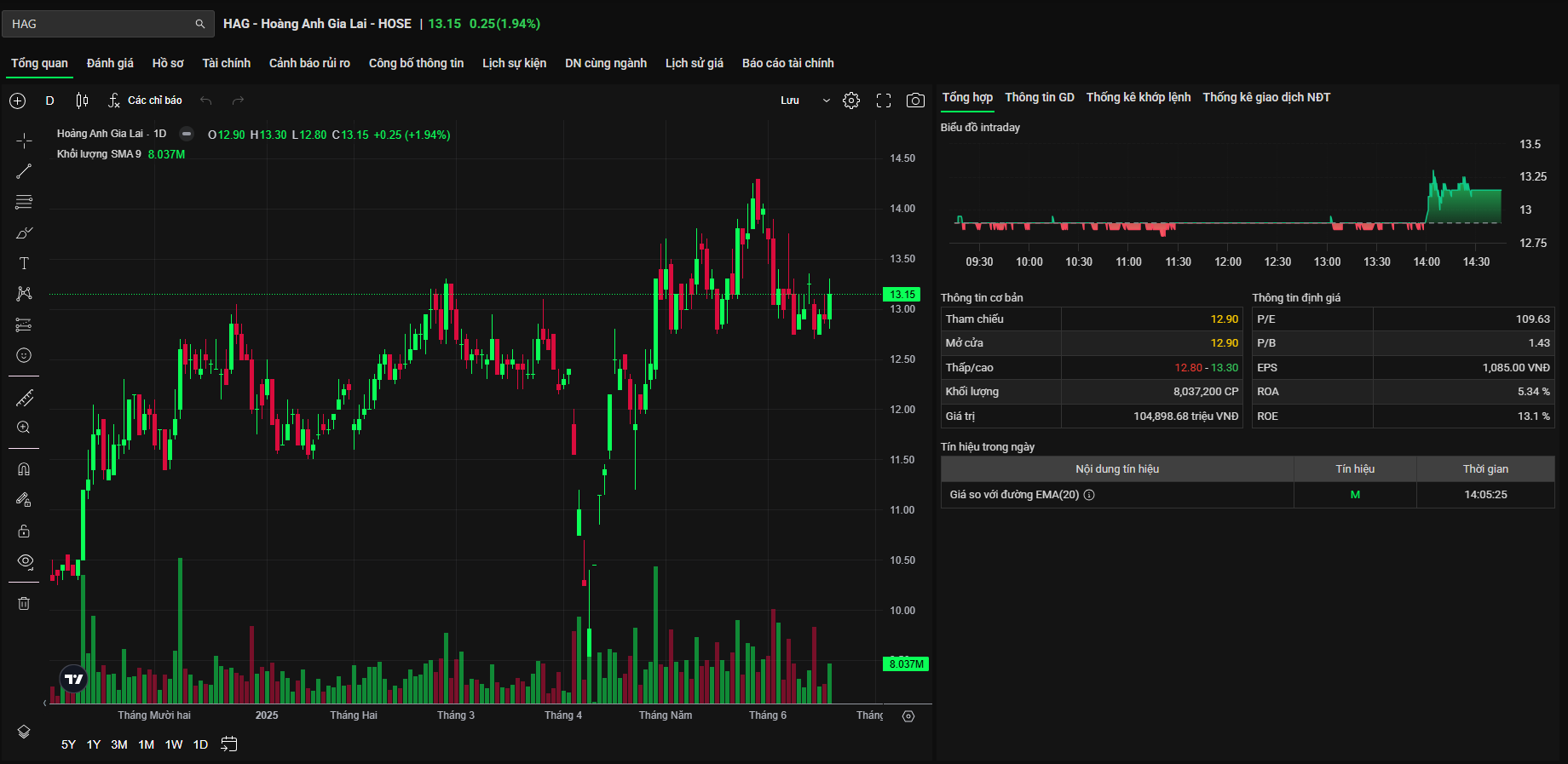Select the text annotation tool
Screen dimensions: 1568x764
tap(24, 263)
